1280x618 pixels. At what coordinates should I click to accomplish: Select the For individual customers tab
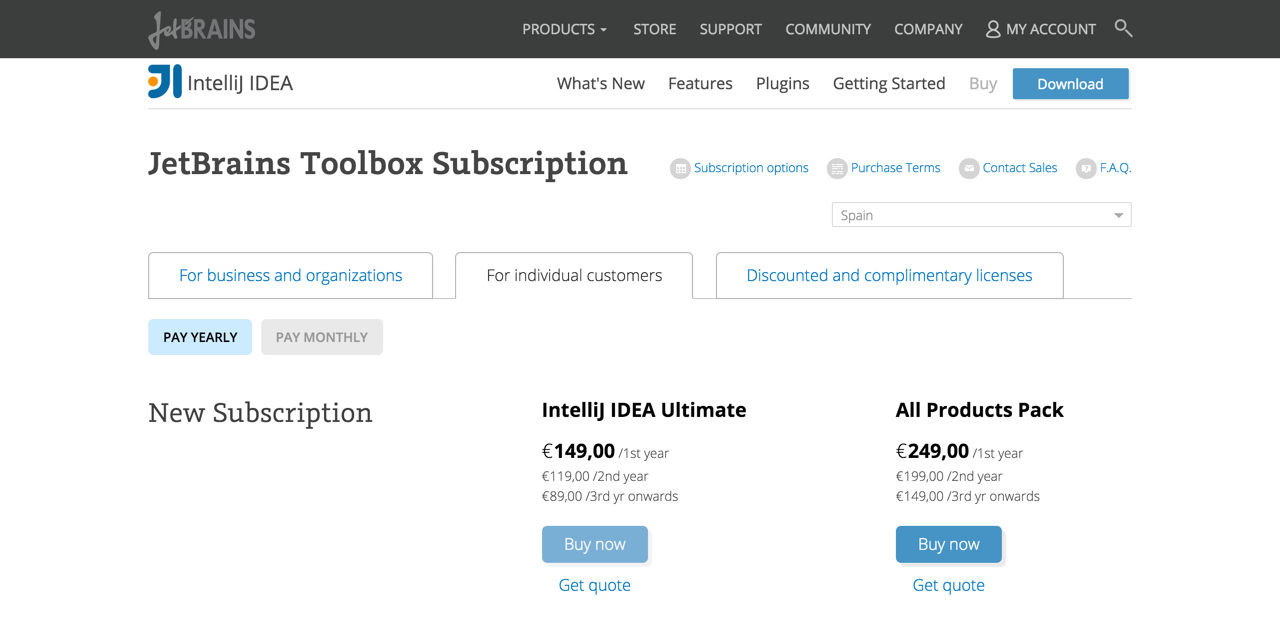[x=574, y=275]
